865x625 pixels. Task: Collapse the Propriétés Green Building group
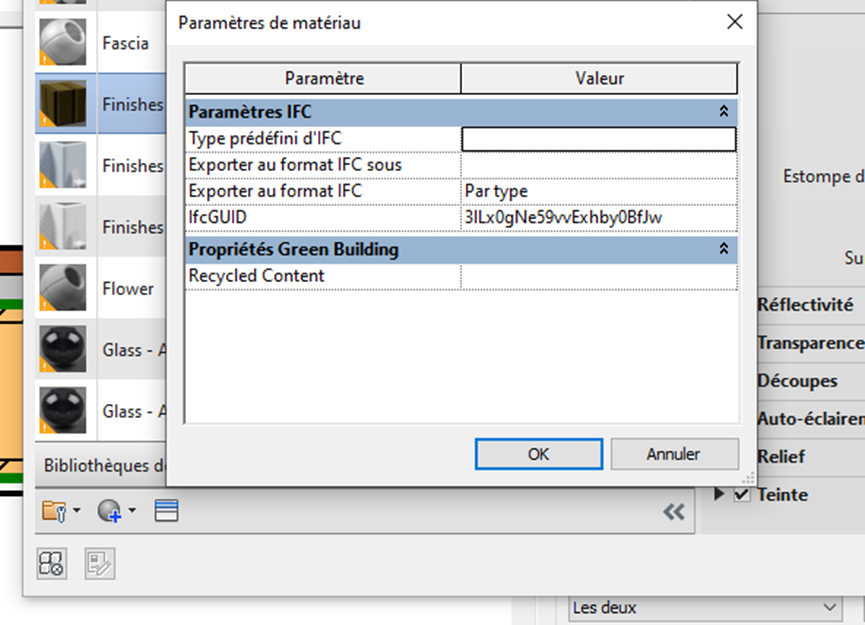pyautogui.click(x=724, y=249)
